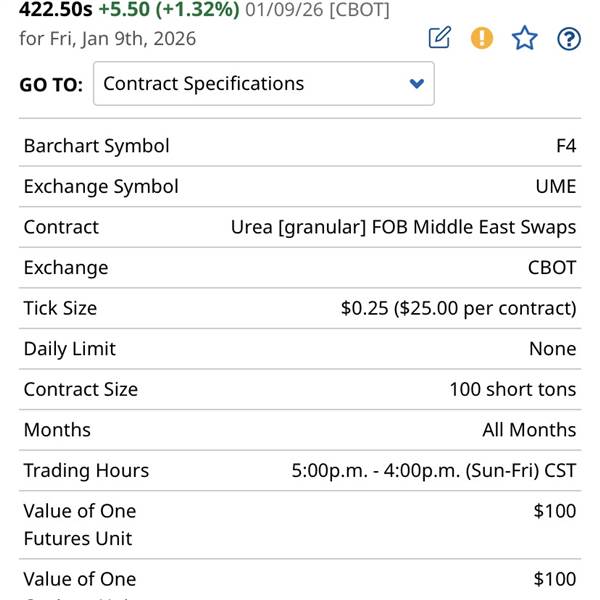Click the 01/09/26 [CBOT] timestamp
Screen dimensions: 600x600
(317, 10)
